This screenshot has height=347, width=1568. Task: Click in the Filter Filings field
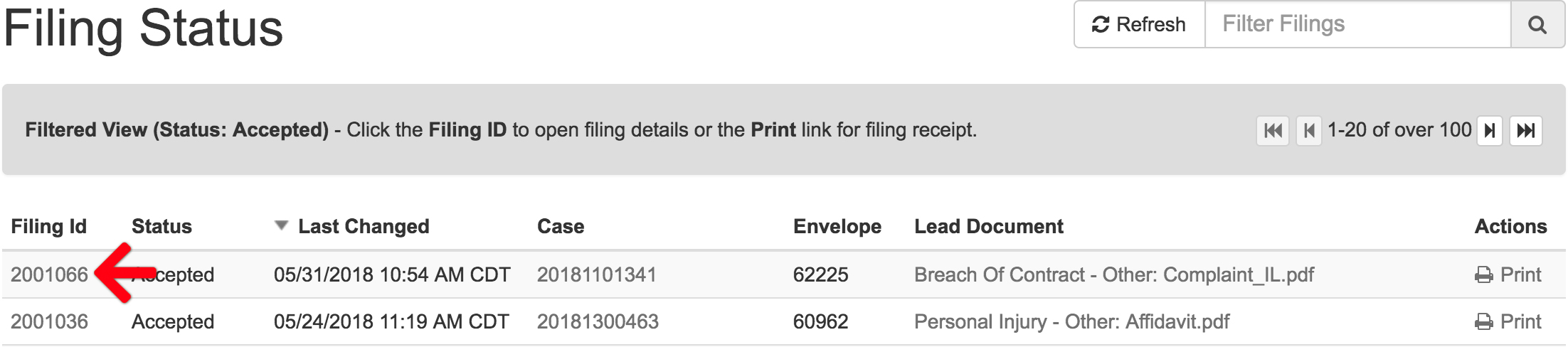(x=1357, y=25)
